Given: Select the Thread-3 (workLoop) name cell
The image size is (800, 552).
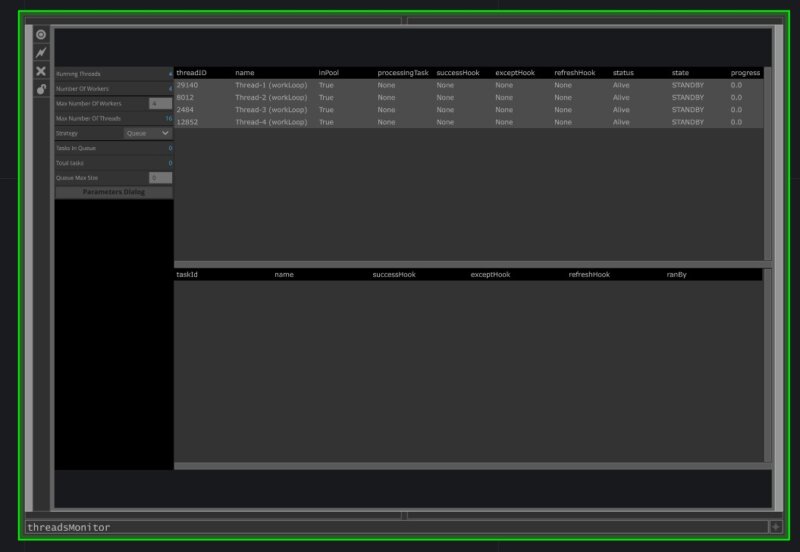Looking at the screenshot, I should (x=271, y=110).
